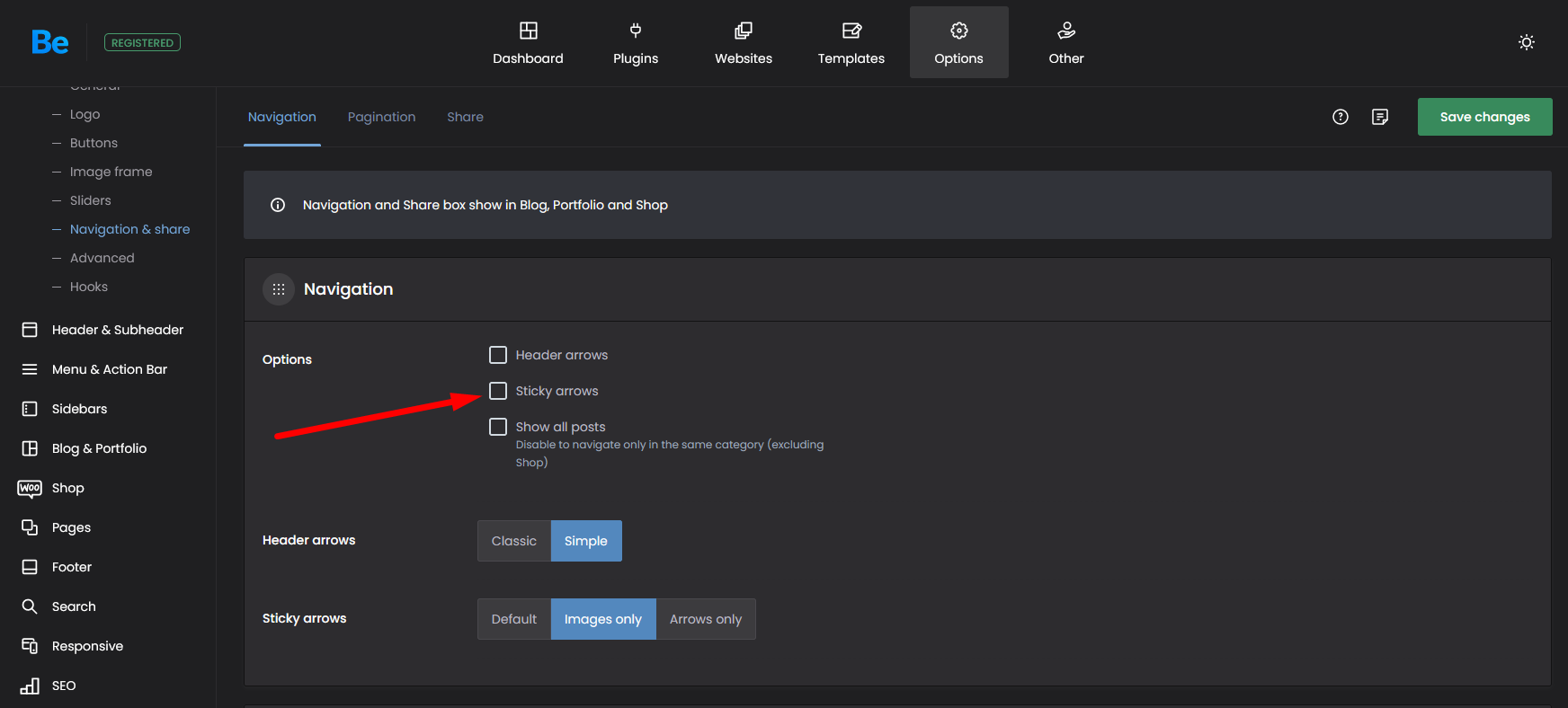Select Simple header arrows style
Image resolution: width=1568 pixels, height=708 pixels.
pyautogui.click(x=586, y=541)
